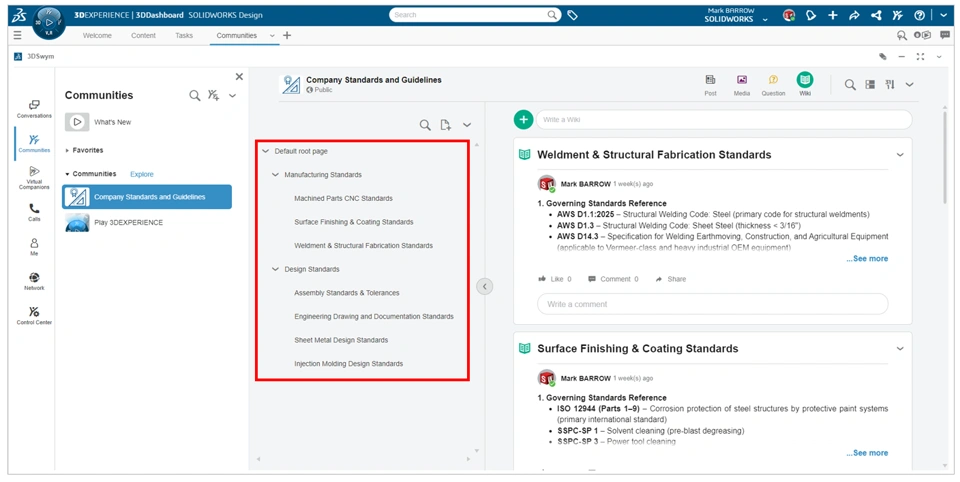Search wiki pages in the tree panel

click(425, 125)
